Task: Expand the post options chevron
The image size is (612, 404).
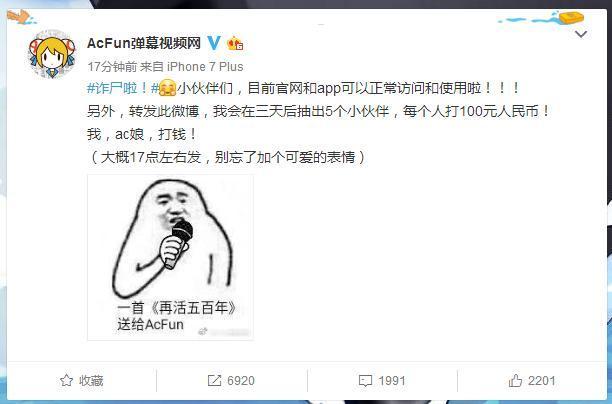Action: click(x=581, y=34)
